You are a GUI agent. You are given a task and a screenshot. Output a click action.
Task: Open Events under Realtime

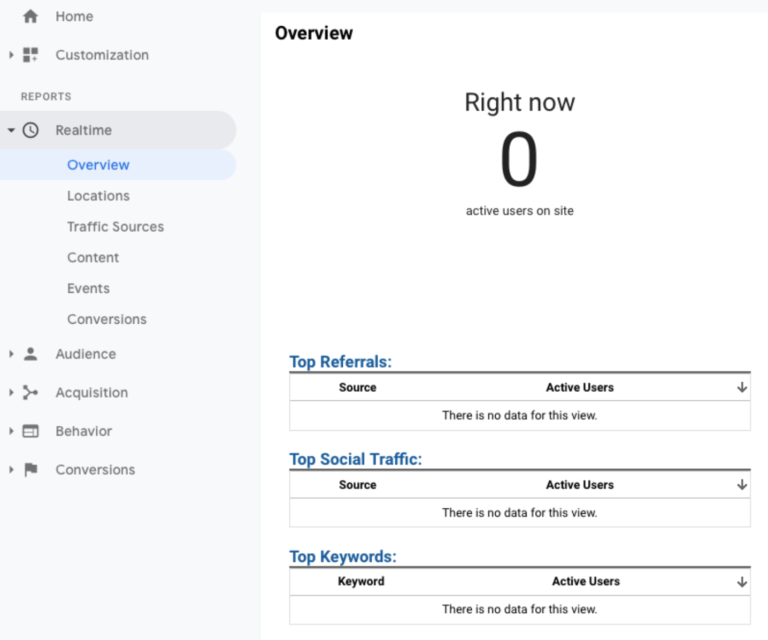(x=88, y=288)
